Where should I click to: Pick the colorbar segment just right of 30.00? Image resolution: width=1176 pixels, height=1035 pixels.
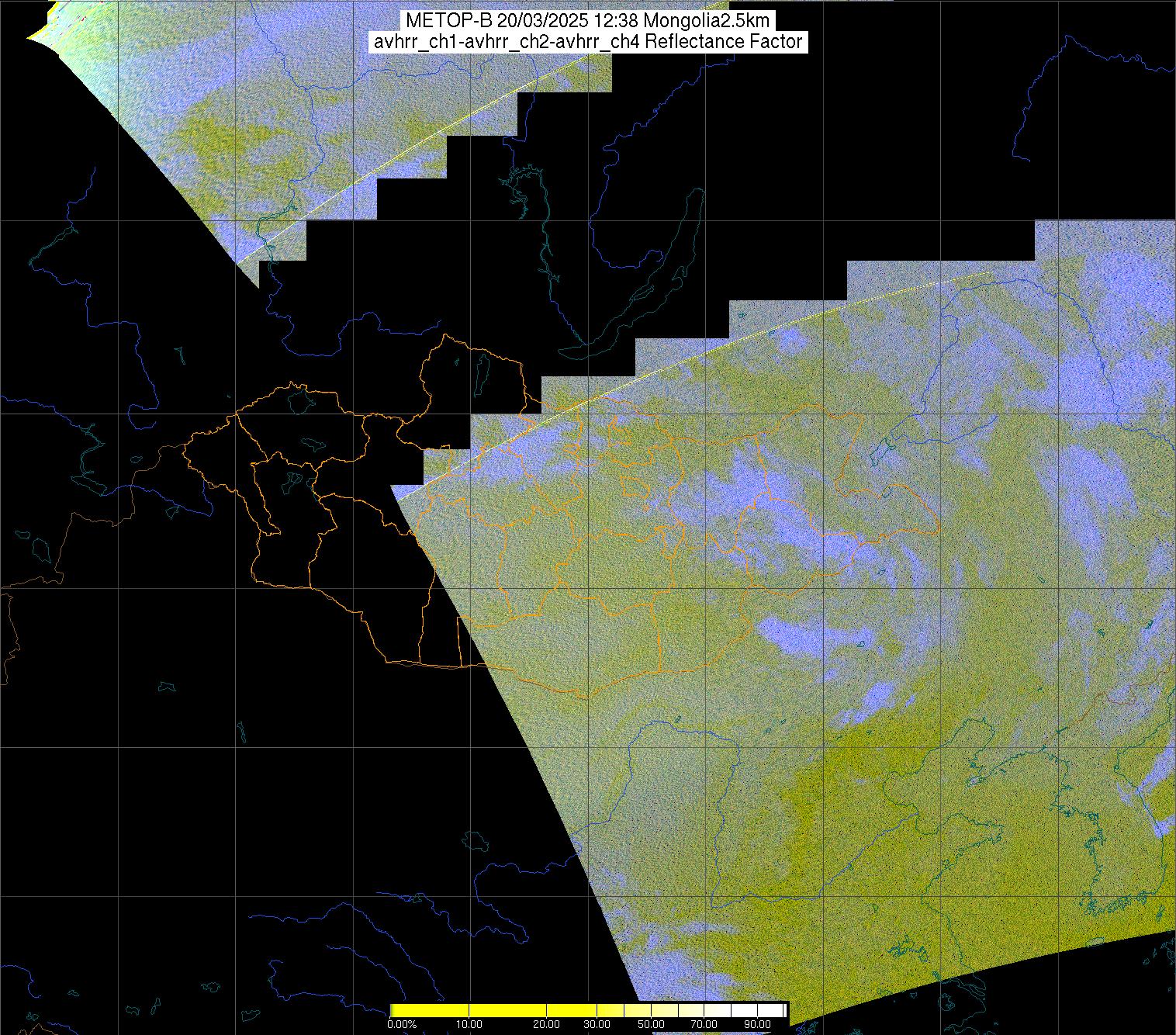(x=611, y=1010)
